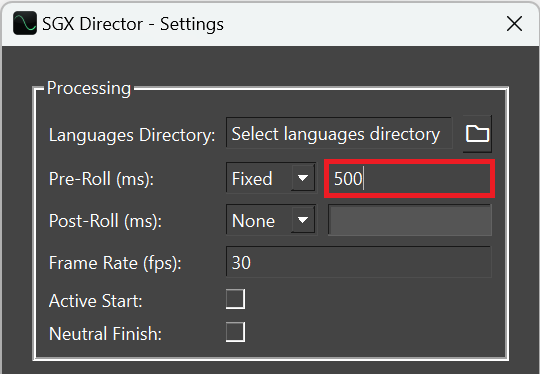
Task: Click the SGX Director waveform app icon
Action: pos(25,23)
